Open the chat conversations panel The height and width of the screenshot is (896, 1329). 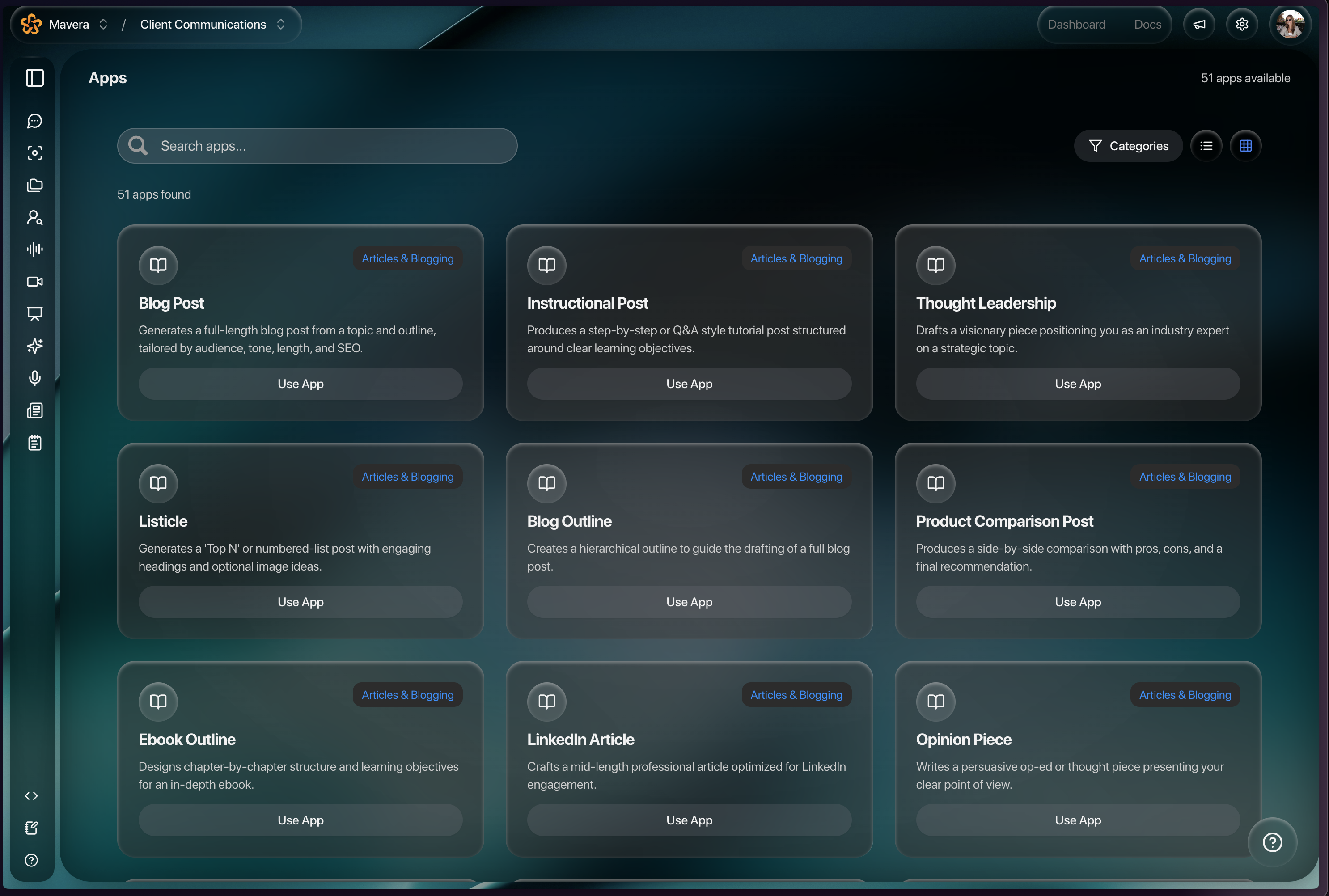pyautogui.click(x=34, y=121)
